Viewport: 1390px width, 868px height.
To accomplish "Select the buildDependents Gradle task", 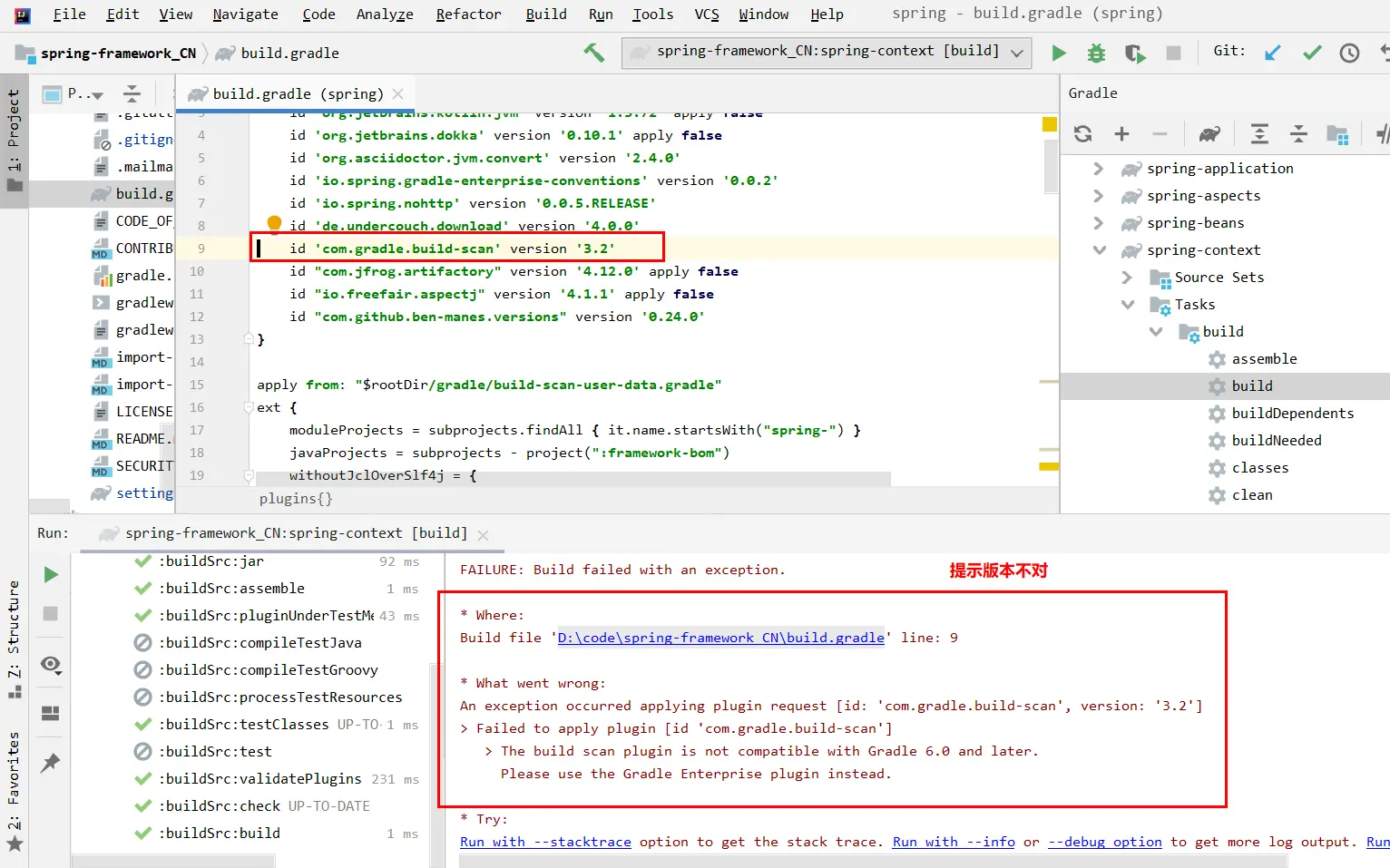I will [x=1292, y=414].
